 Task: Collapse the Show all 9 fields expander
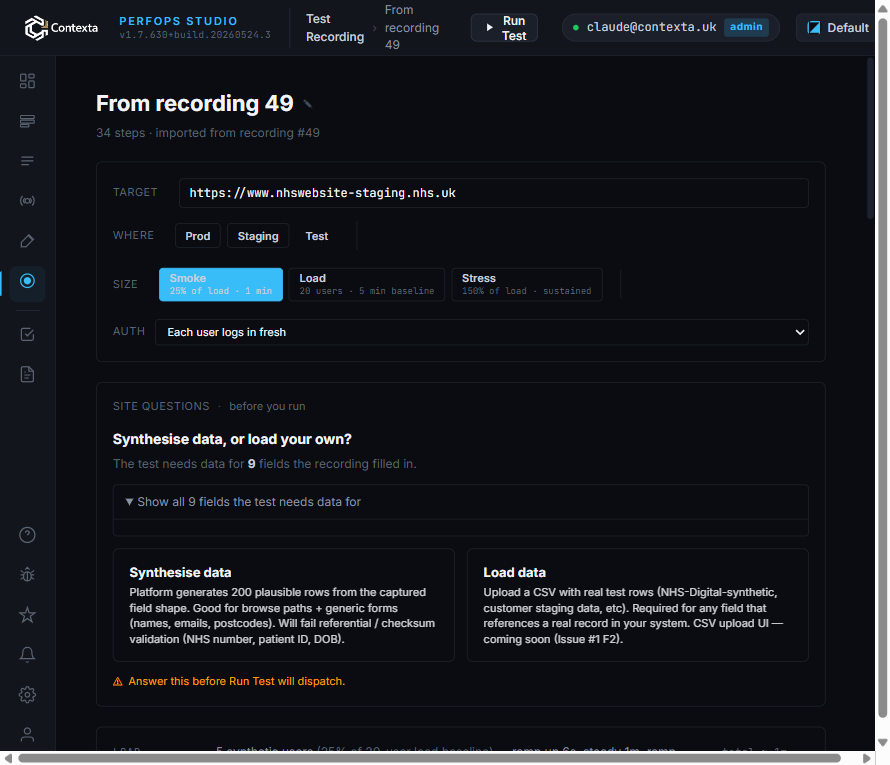[460, 502]
